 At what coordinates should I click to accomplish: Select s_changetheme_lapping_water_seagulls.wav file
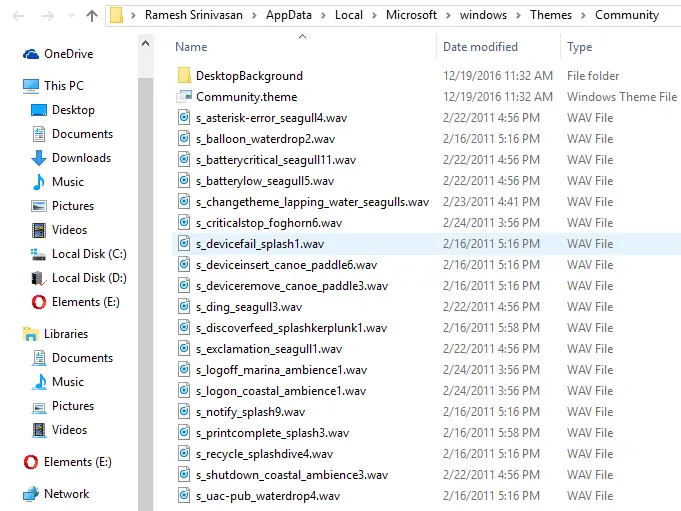426,202
